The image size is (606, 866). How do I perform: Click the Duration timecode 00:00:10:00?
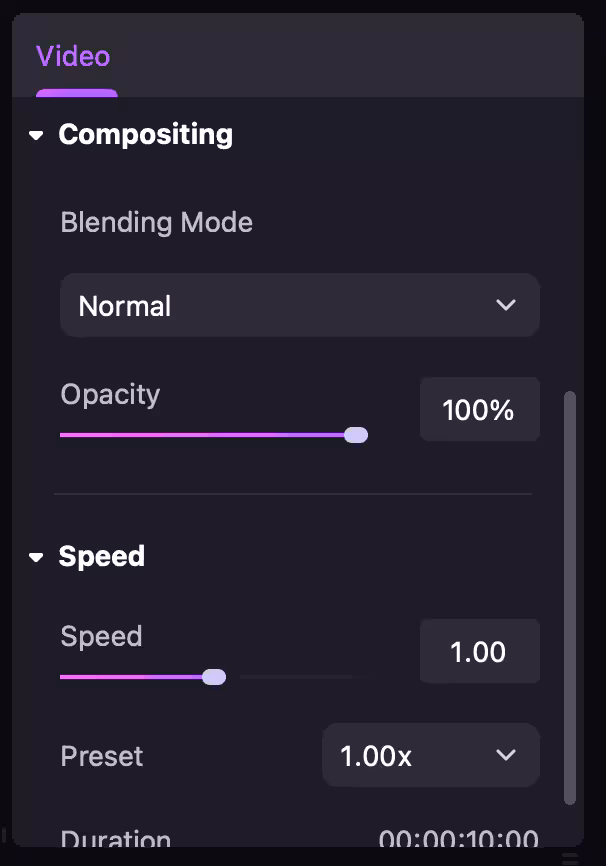pyautogui.click(x=458, y=840)
